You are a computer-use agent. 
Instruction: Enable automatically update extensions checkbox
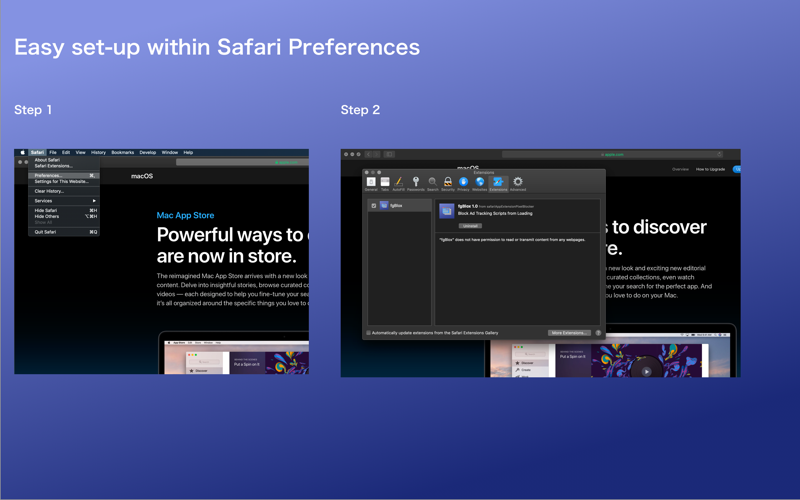coord(368,333)
